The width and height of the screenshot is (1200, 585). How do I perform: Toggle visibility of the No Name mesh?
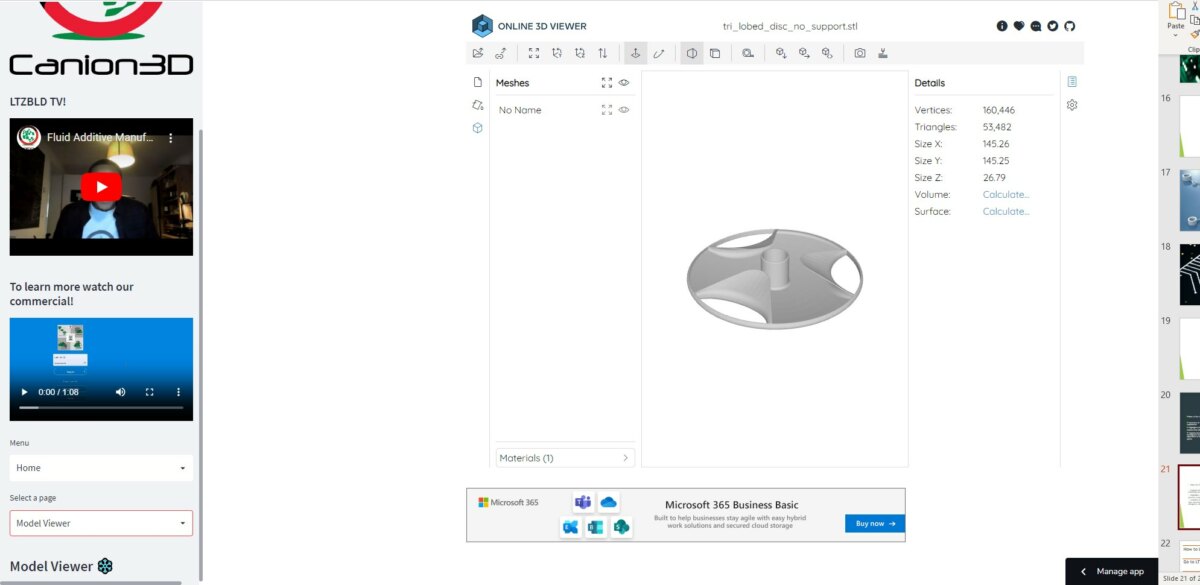coord(623,109)
